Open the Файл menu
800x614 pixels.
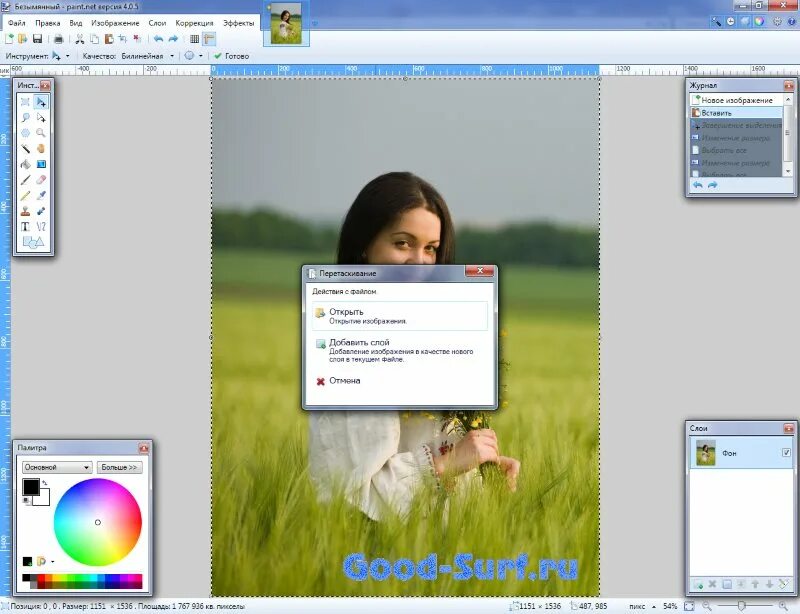click(16, 23)
